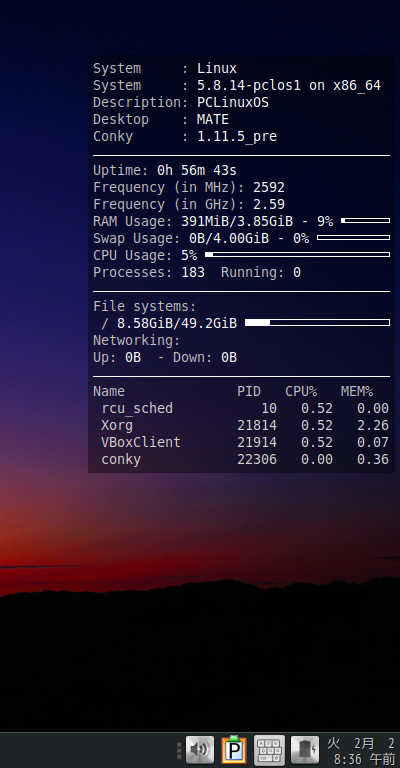Viewport: 400px width, 768px height.
Task: Click the 'File systems:' heading
Action: [x=144, y=307]
